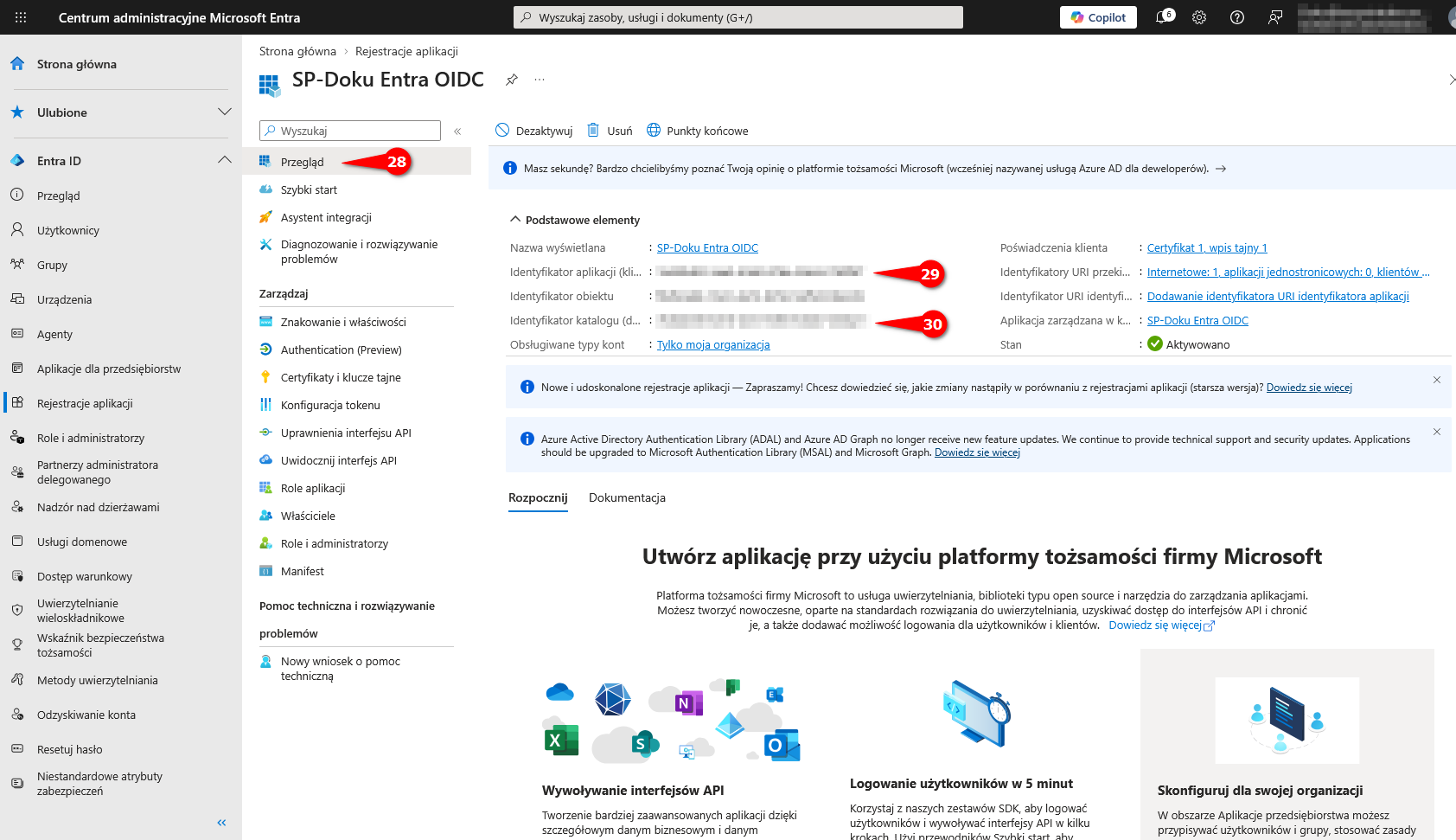Click global search bar Wyszukaj zasoby
Image resolution: width=1456 pixels, height=840 pixels.
(738, 17)
